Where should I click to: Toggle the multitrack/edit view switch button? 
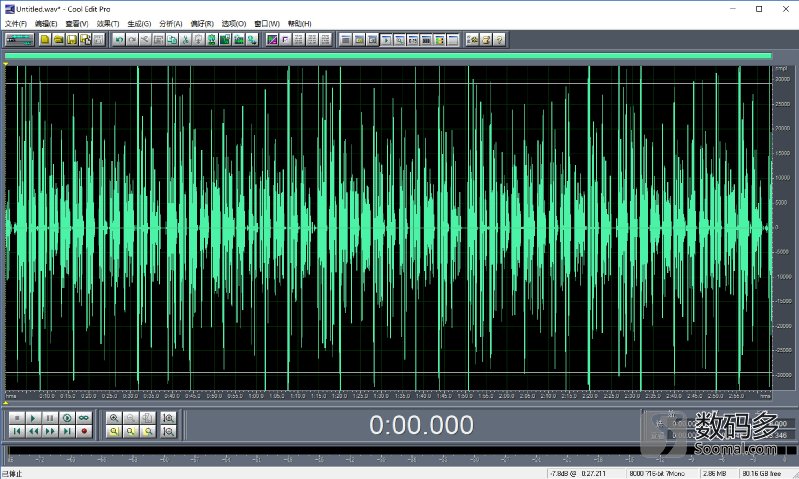click(x=19, y=40)
